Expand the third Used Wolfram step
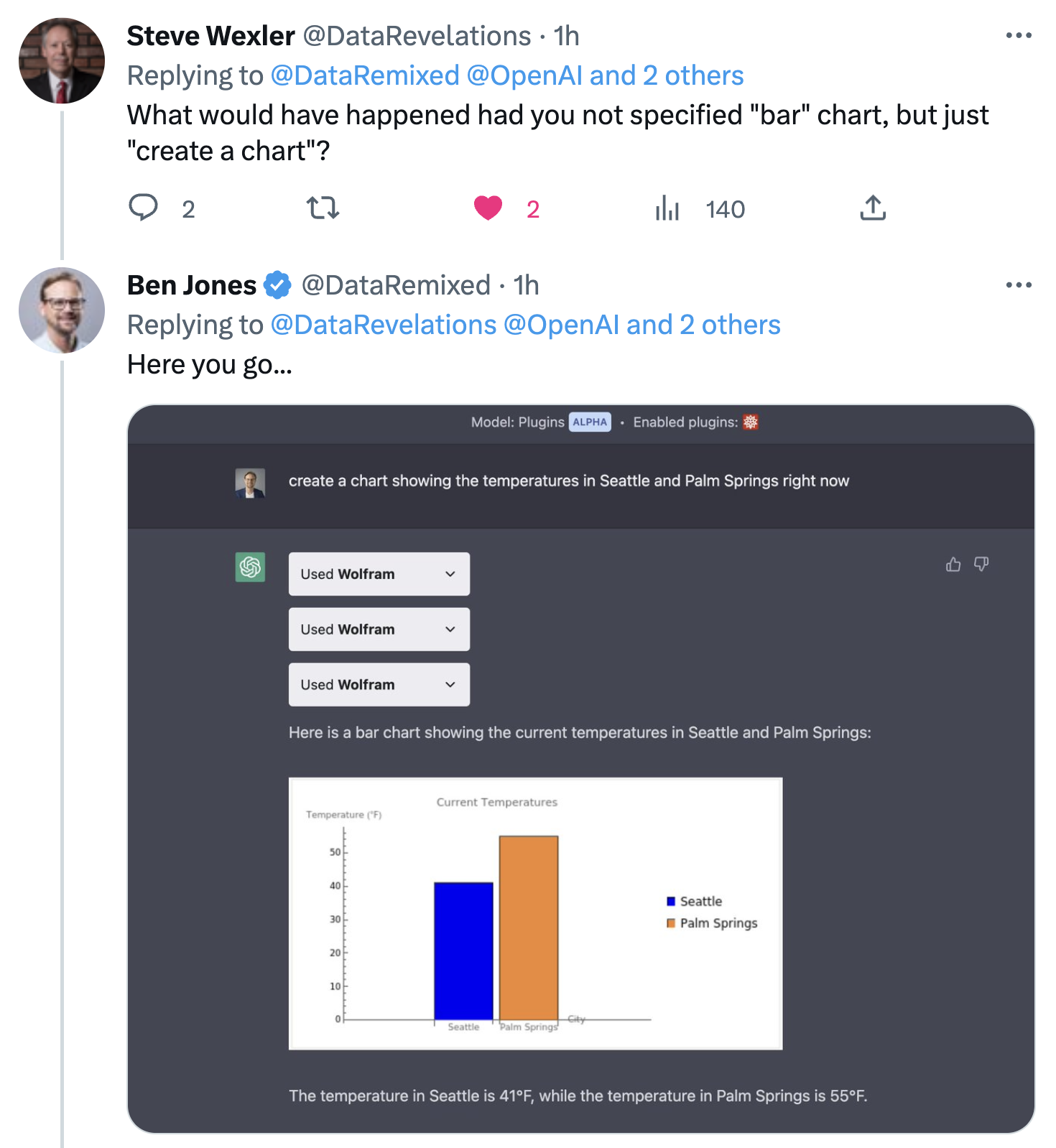This screenshot has width=1056, height=1148. pyautogui.click(x=379, y=685)
